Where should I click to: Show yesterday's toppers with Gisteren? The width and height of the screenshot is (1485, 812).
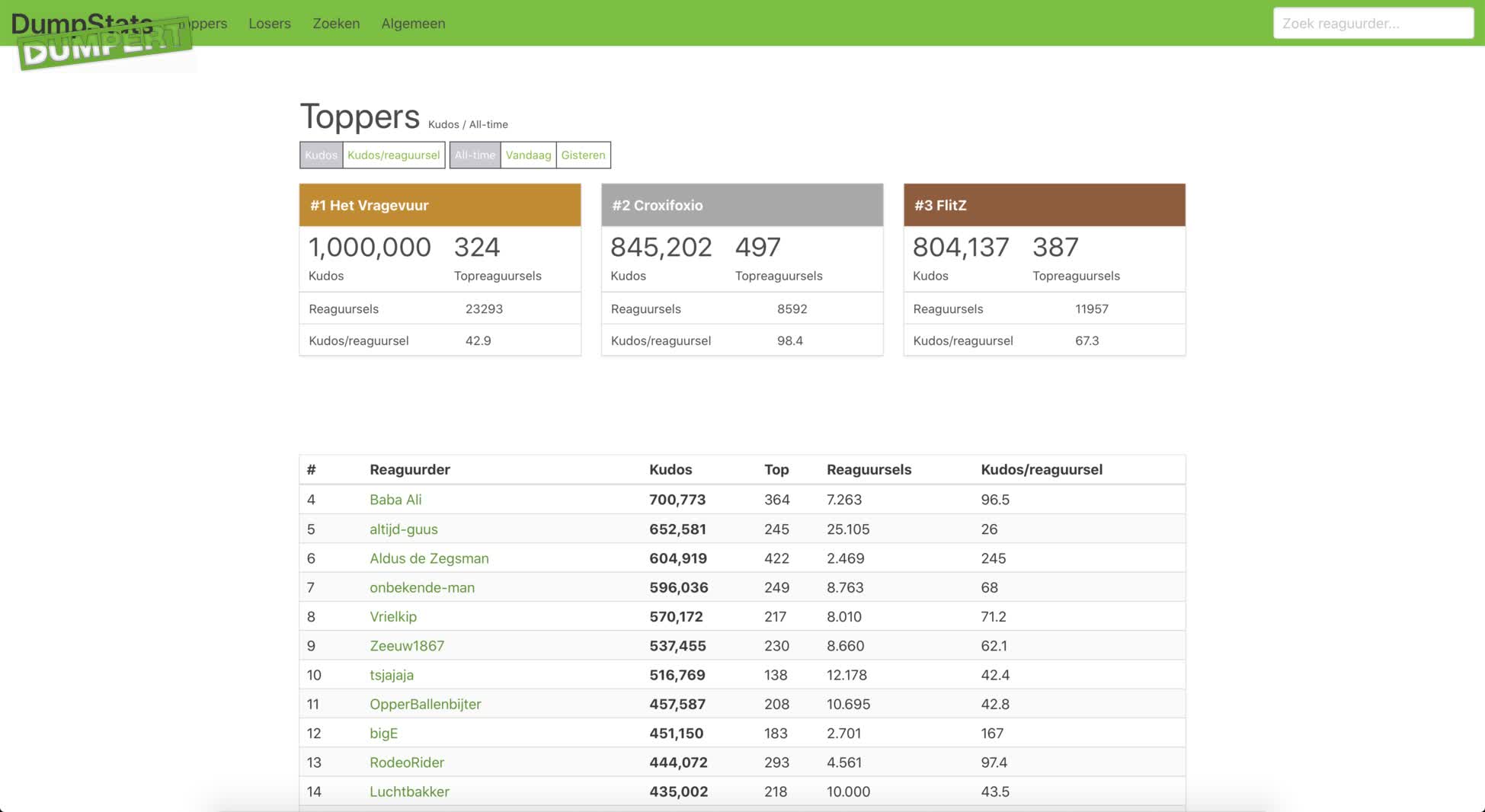583,155
